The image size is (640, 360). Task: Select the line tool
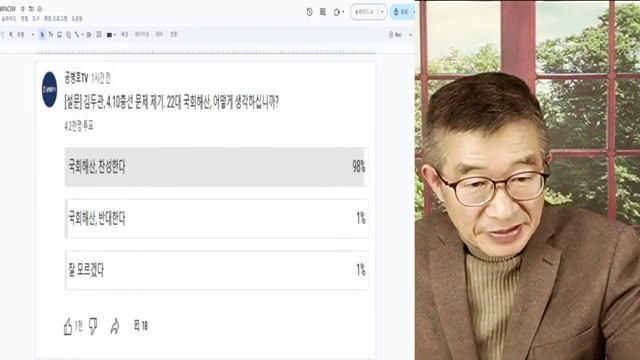(77, 35)
